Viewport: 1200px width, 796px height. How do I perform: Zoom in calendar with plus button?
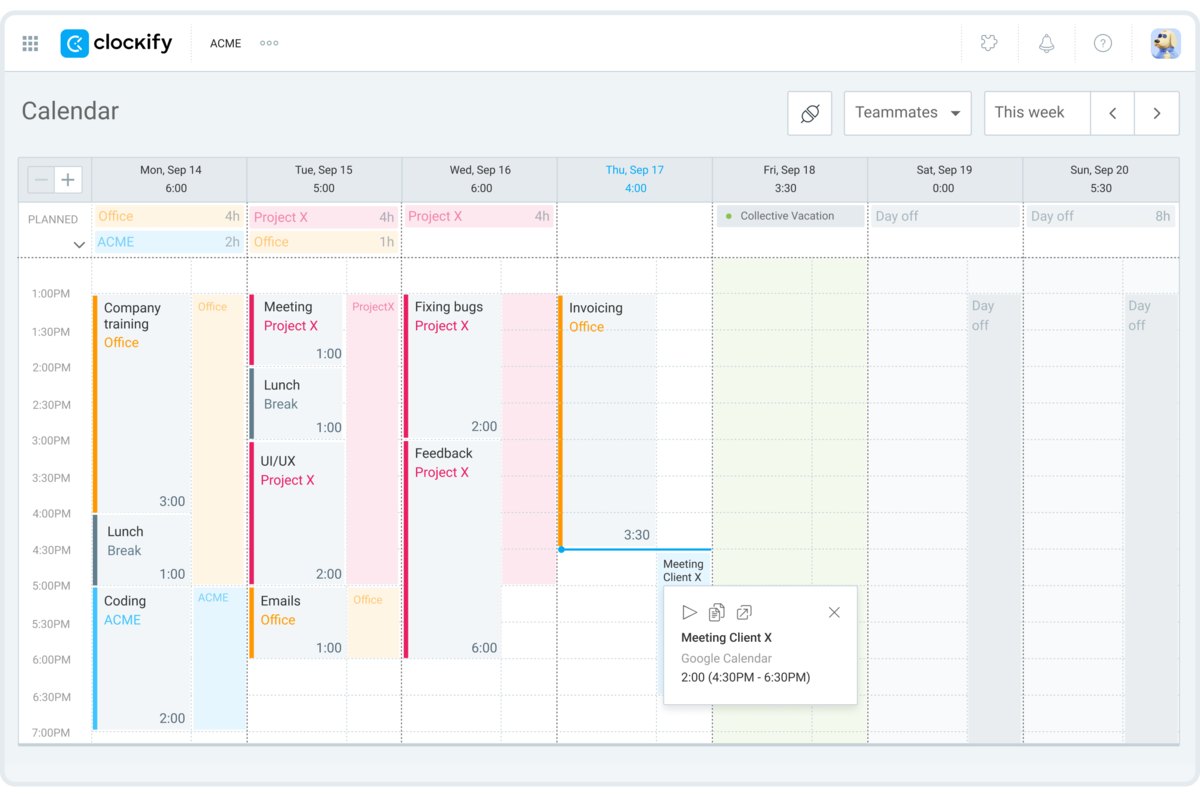click(68, 180)
